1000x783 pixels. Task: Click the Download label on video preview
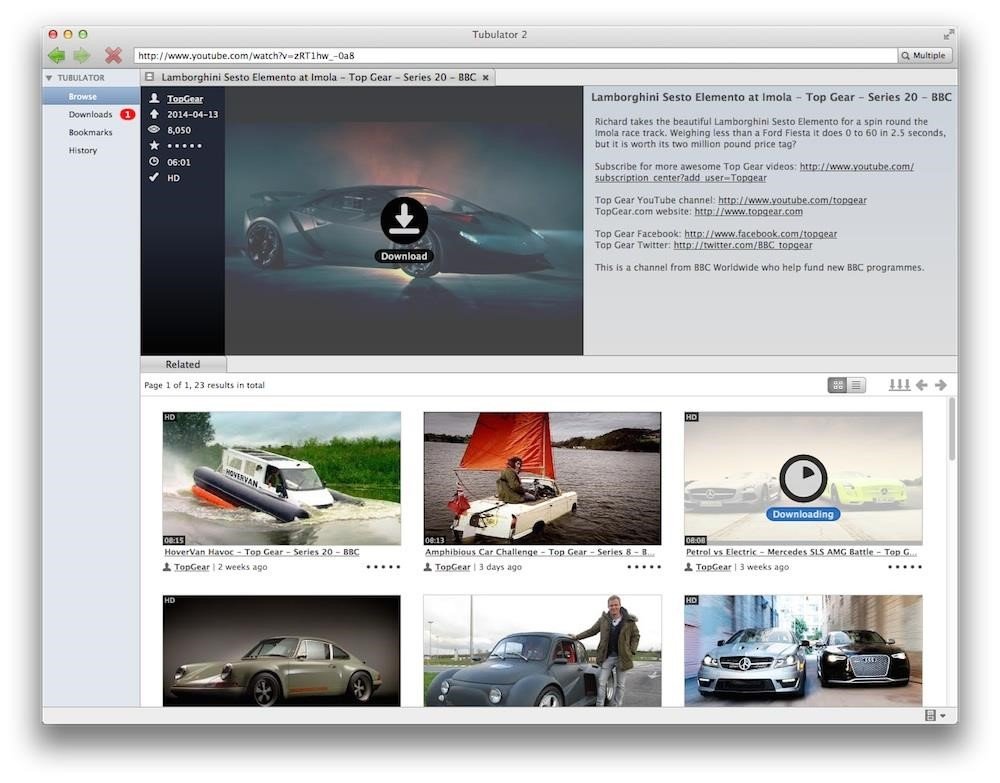tap(404, 256)
